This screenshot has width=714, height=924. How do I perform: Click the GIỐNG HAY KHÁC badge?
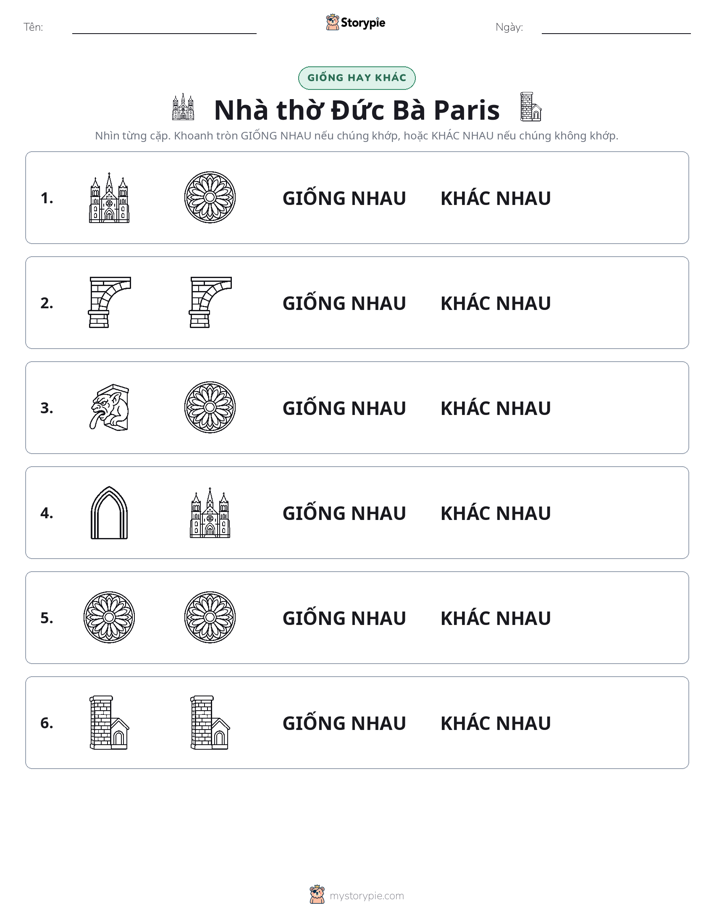point(356,78)
